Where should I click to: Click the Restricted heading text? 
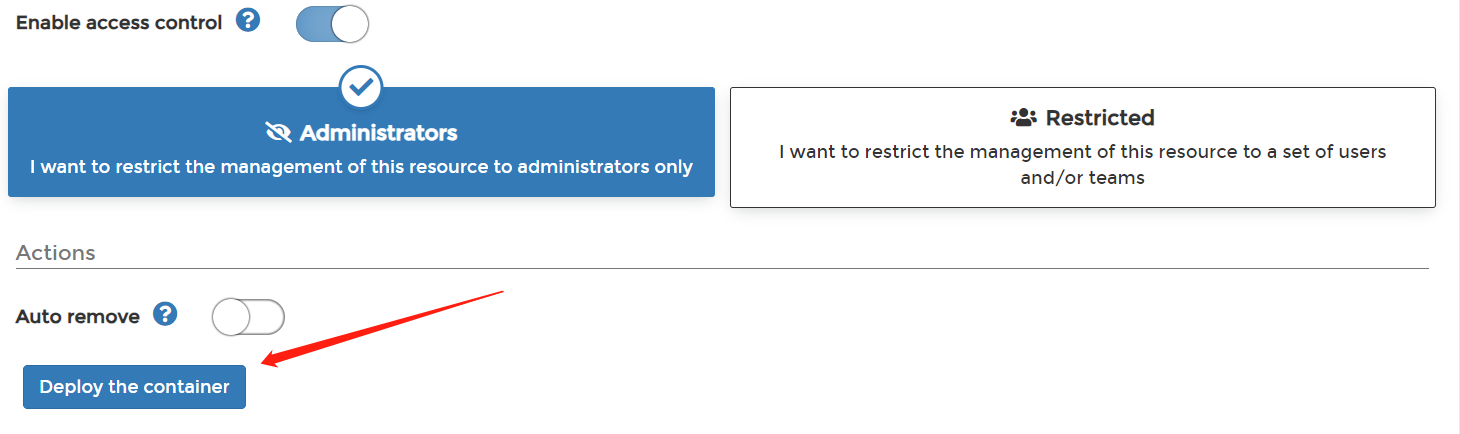(1100, 118)
